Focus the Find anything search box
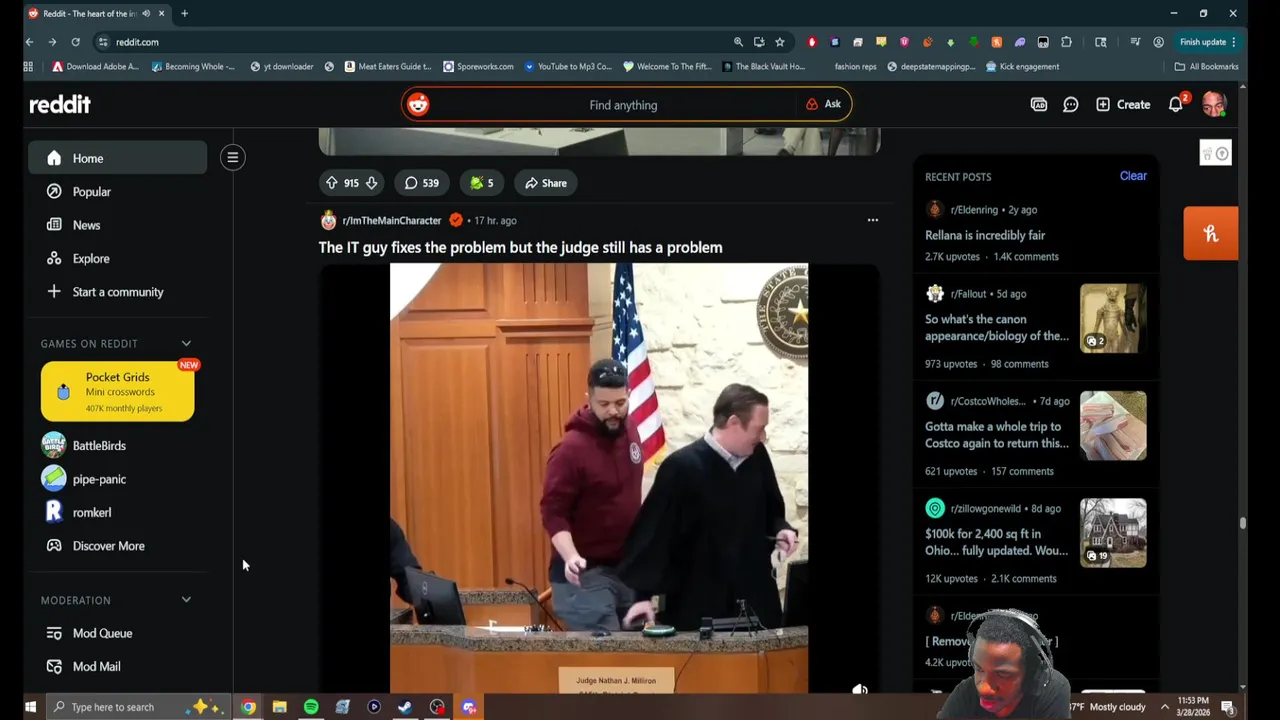 tap(623, 105)
